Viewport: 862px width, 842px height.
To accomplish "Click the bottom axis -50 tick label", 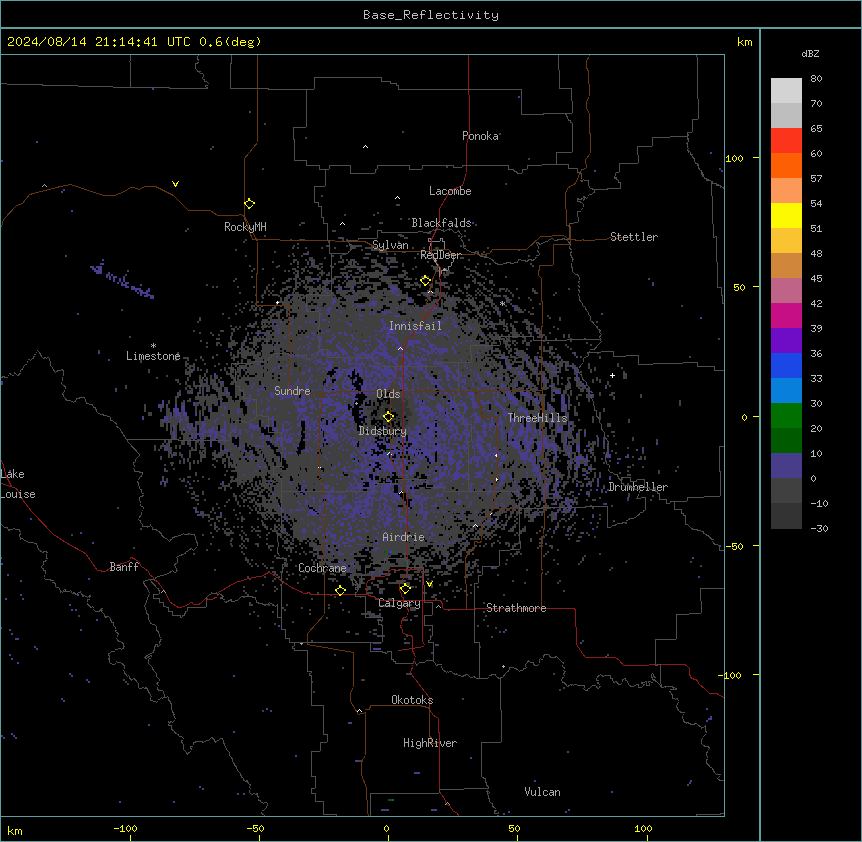I will coord(255,828).
